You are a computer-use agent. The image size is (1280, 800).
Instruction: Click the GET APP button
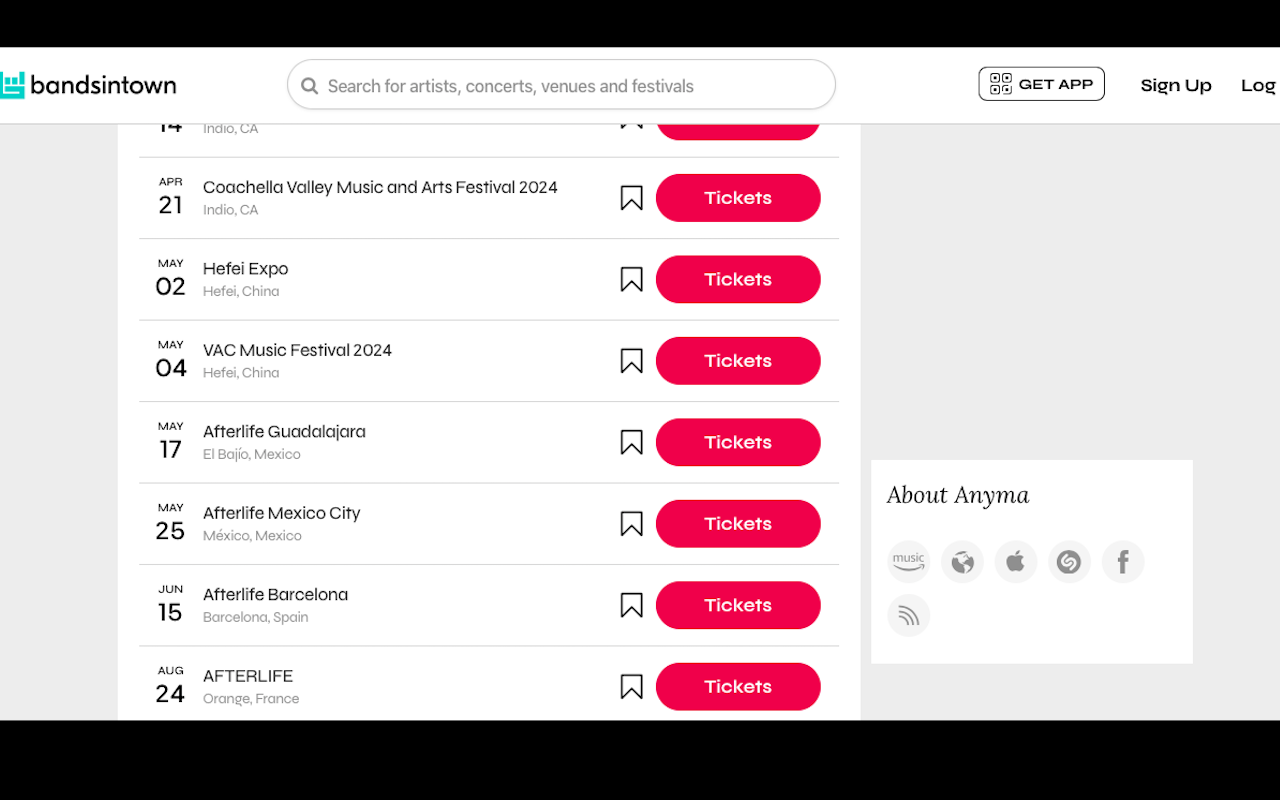(1041, 84)
